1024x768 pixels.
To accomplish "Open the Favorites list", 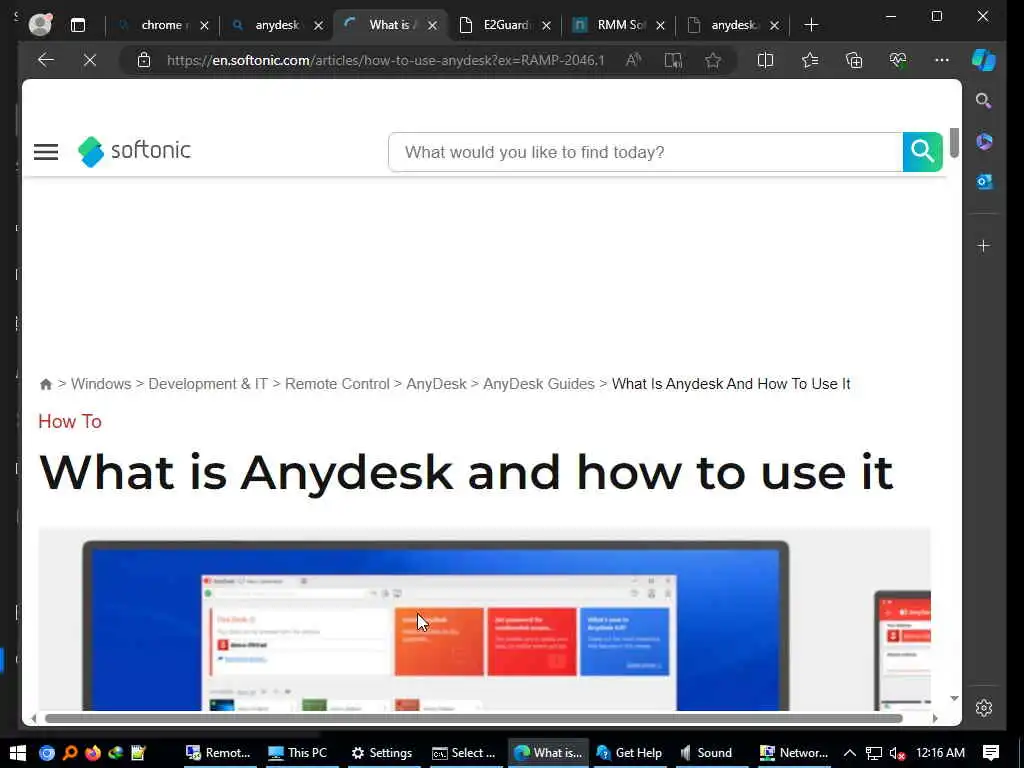I will (x=810, y=60).
